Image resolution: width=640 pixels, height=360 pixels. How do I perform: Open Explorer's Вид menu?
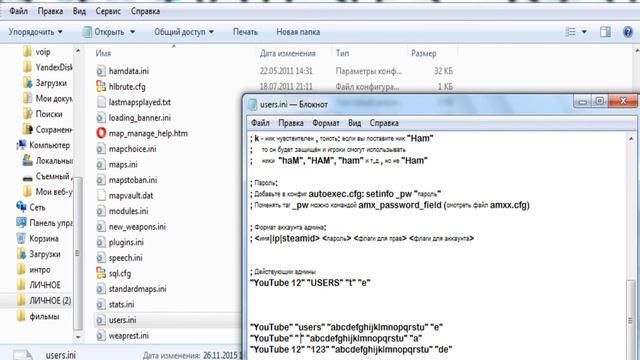(79, 11)
